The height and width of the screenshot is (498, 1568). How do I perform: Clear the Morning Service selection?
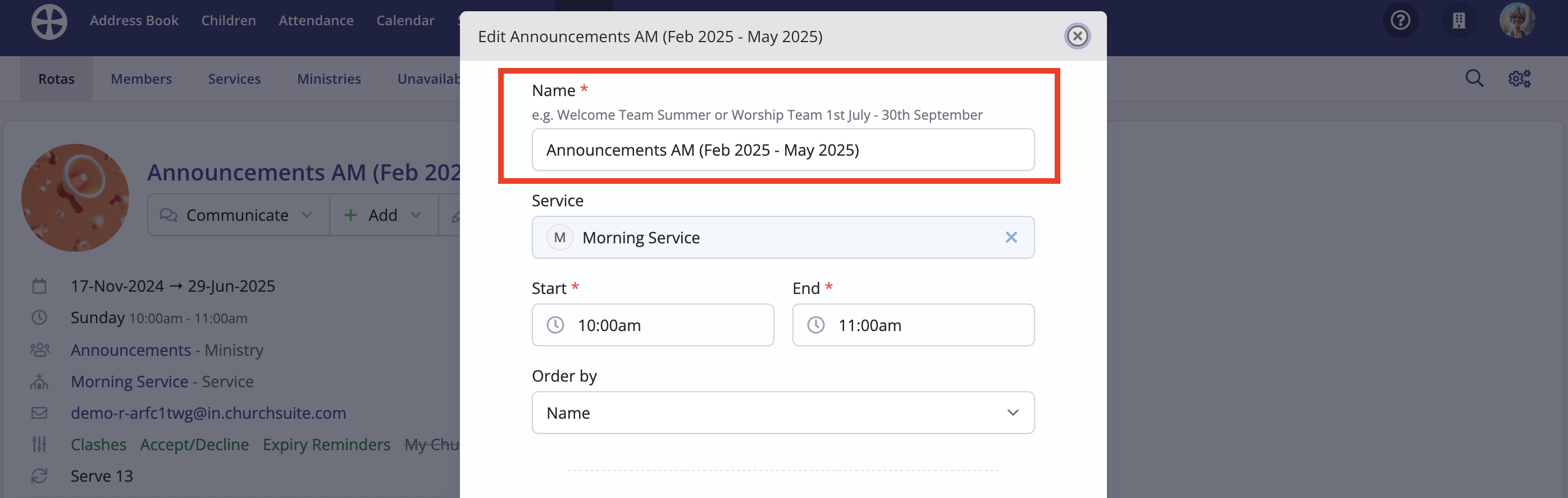[x=1011, y=237]
